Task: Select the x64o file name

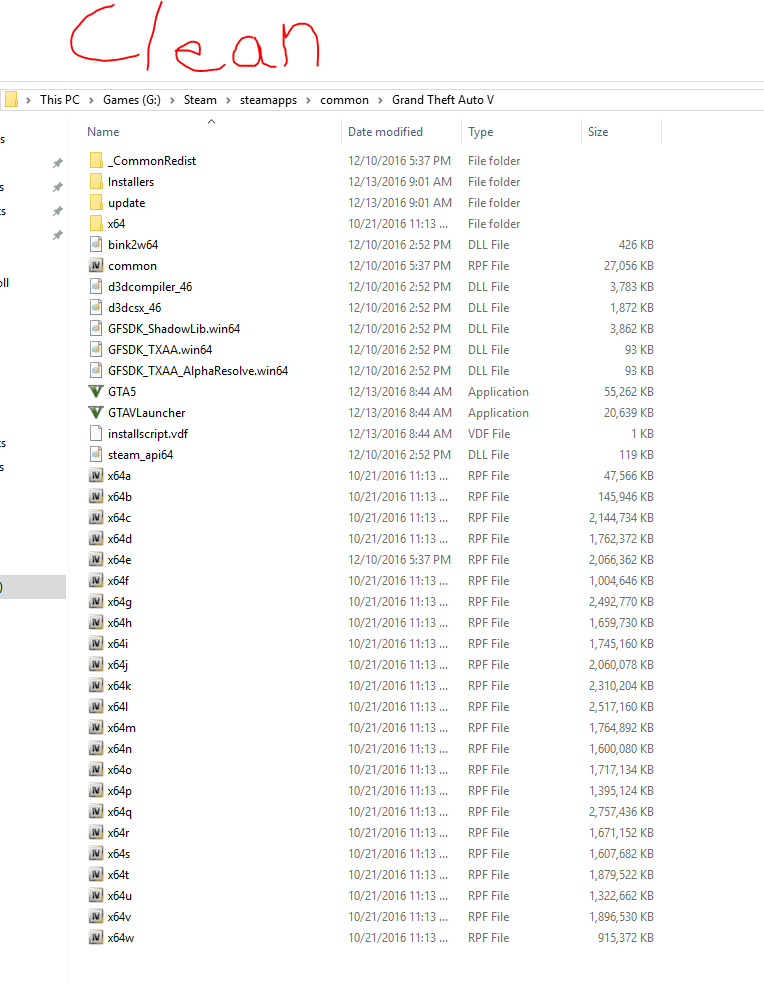Action: click(x=119, y=770)
